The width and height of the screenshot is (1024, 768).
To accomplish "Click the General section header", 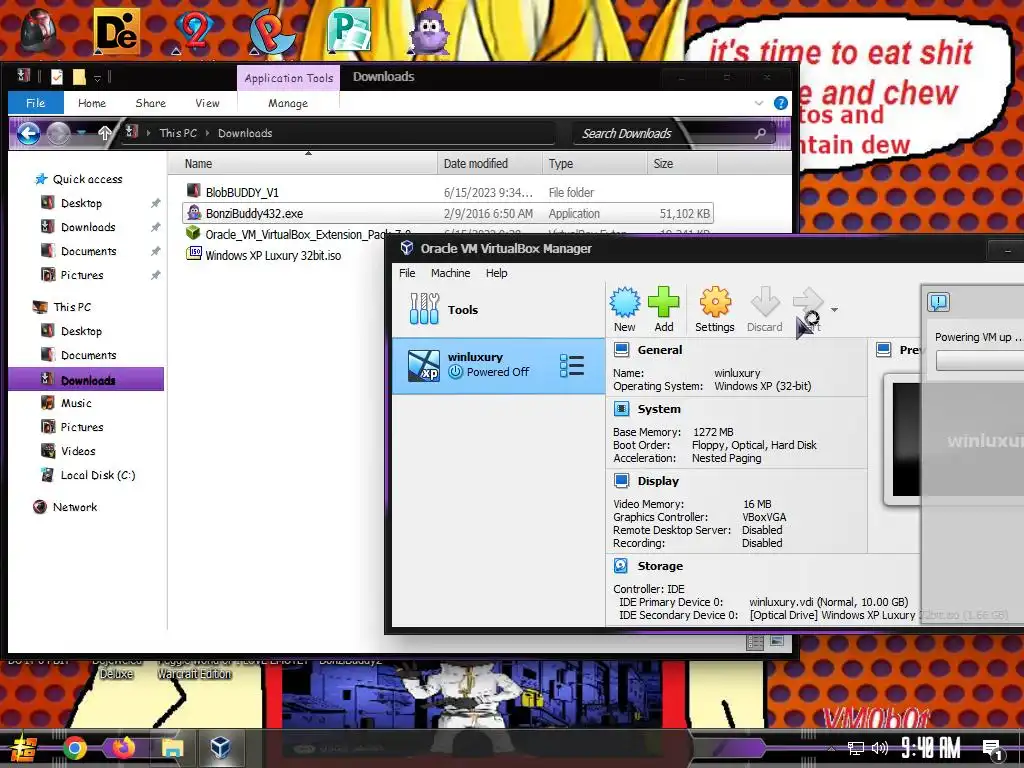I will pos(660,350).
